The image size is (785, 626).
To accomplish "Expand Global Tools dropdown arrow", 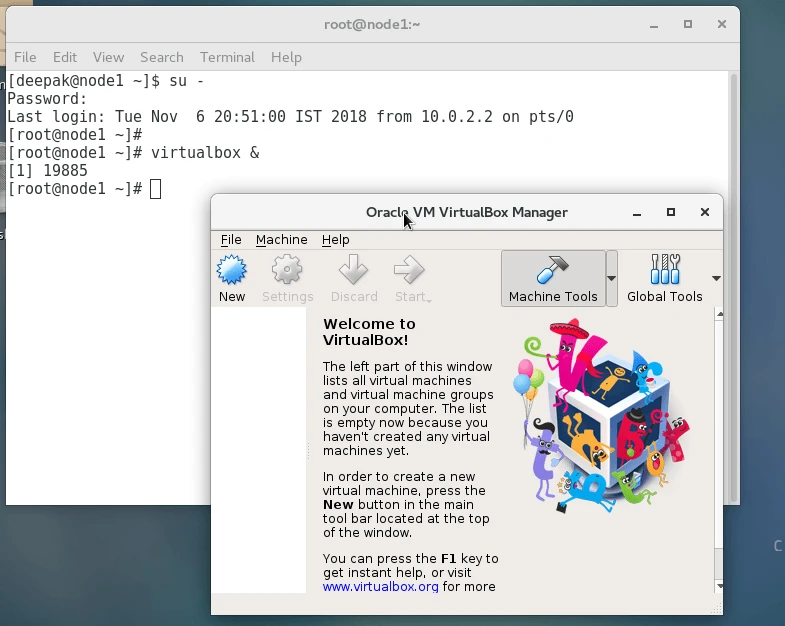I will [x=716, y=278].
